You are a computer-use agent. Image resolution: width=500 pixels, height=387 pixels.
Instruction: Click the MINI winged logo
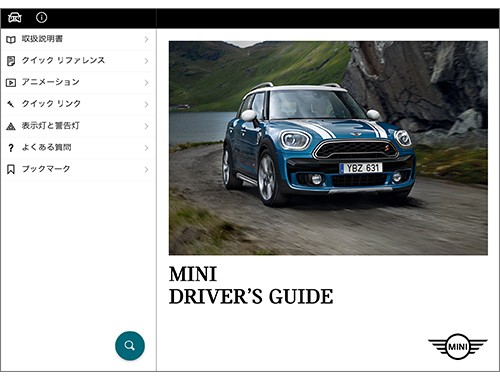(x=458, y=347)
